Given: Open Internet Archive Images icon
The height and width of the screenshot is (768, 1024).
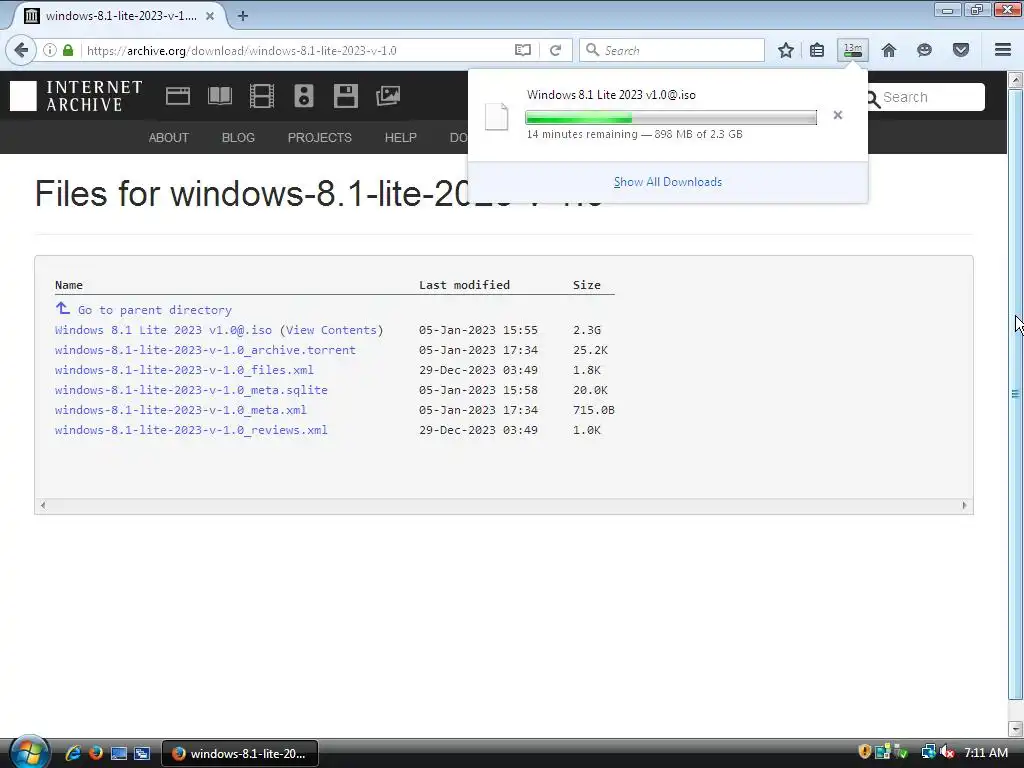Looking at the screenshot, I should (388, 96).
